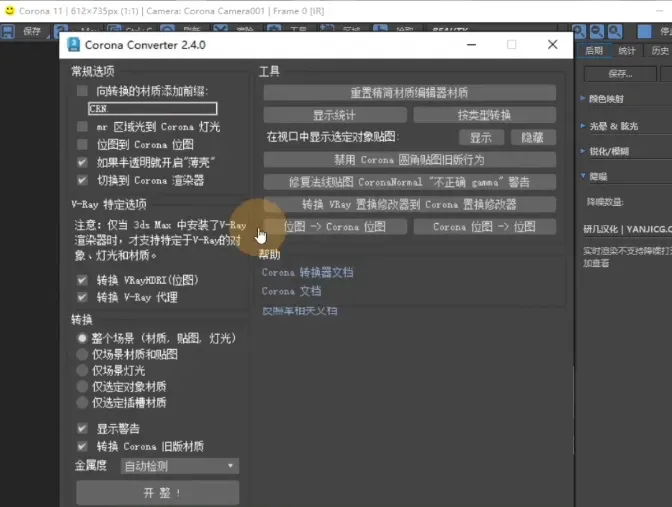Screen dimensions: 672x507
Task: Click 转换 VRay 置换修改器到 Corona 置换修改器
Action: point(410,204)
